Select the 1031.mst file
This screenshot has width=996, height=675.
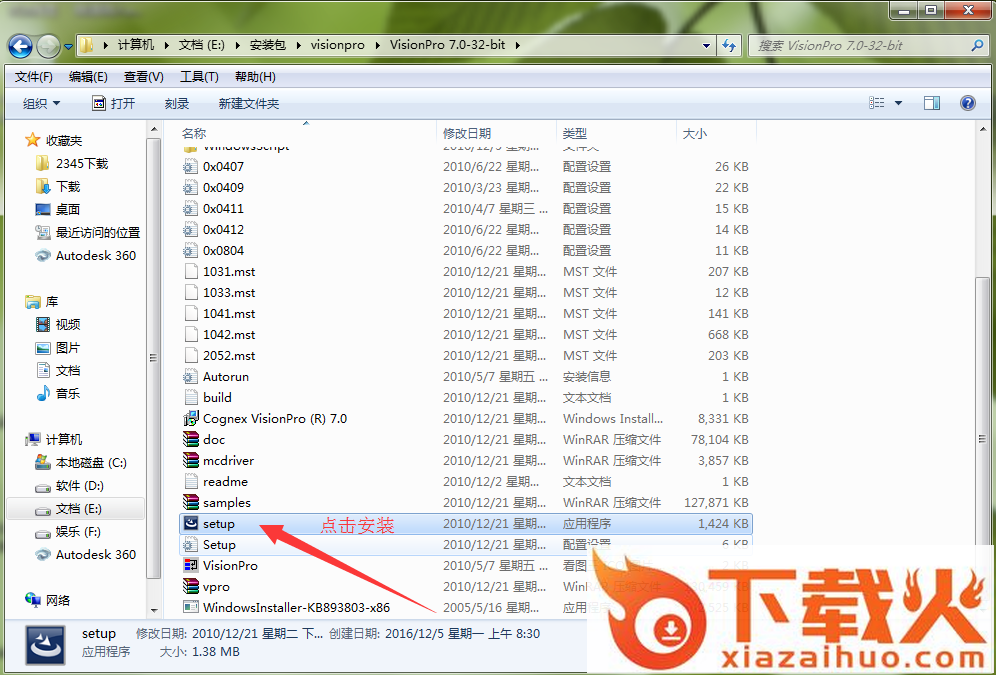(x=466, y=271)
